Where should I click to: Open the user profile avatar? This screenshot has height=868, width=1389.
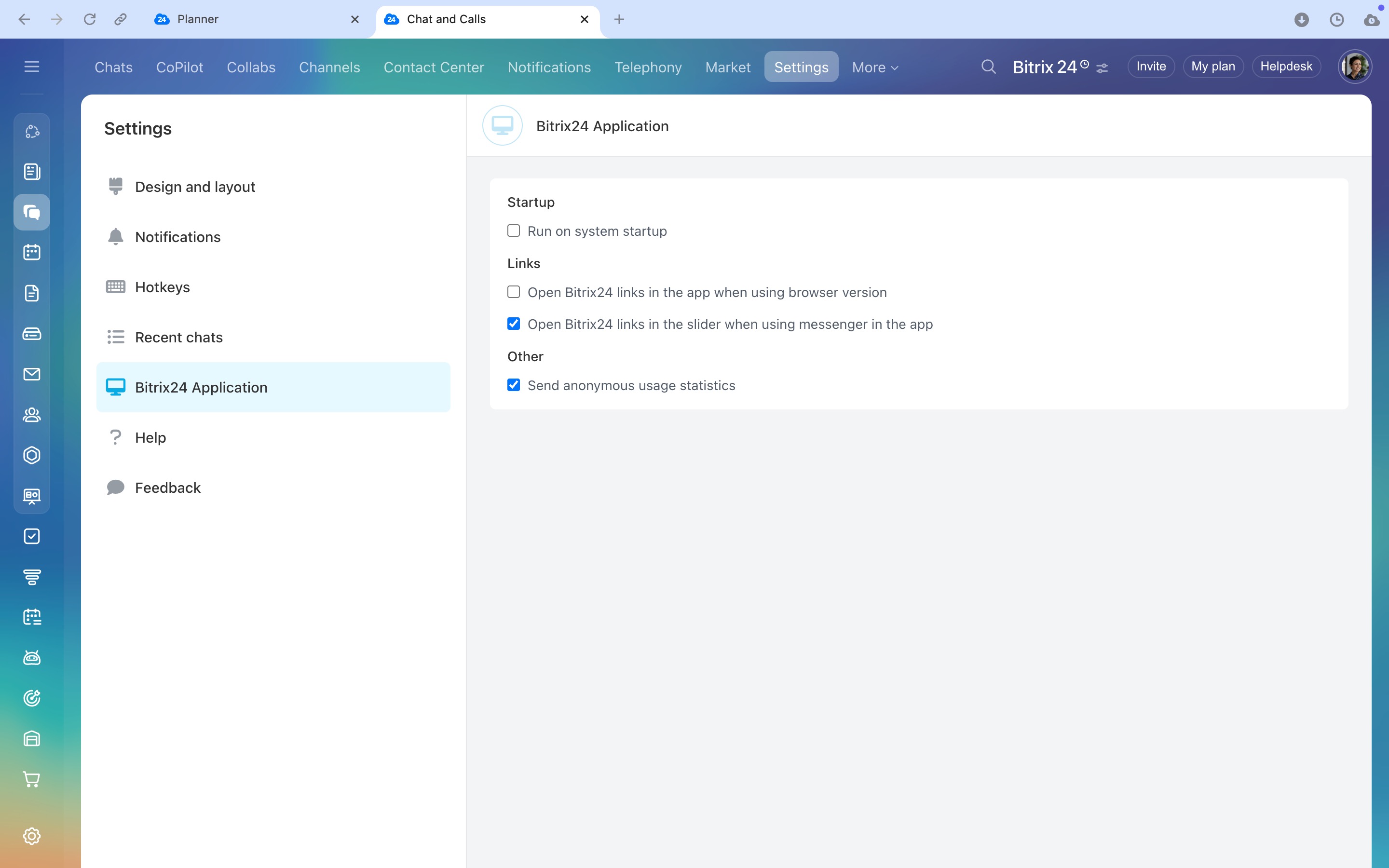click(x=1355, y=67)
